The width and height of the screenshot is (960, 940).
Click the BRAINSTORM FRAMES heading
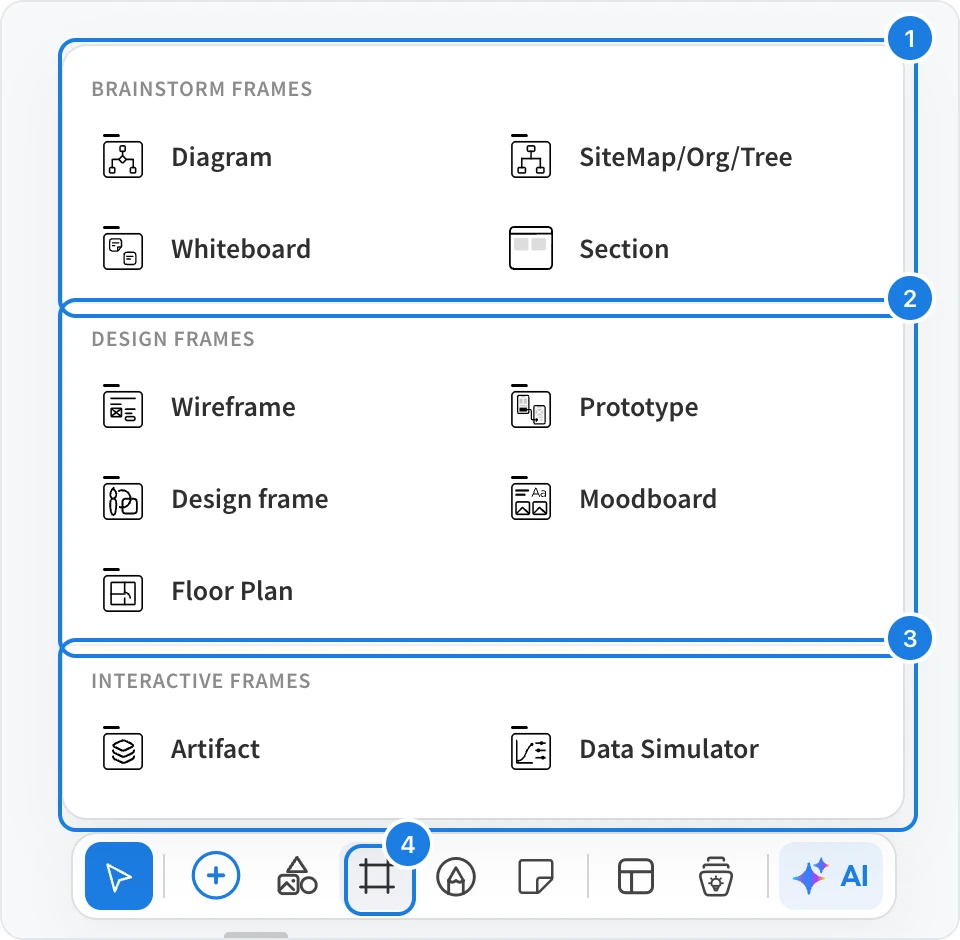click(x=201, y=89)
